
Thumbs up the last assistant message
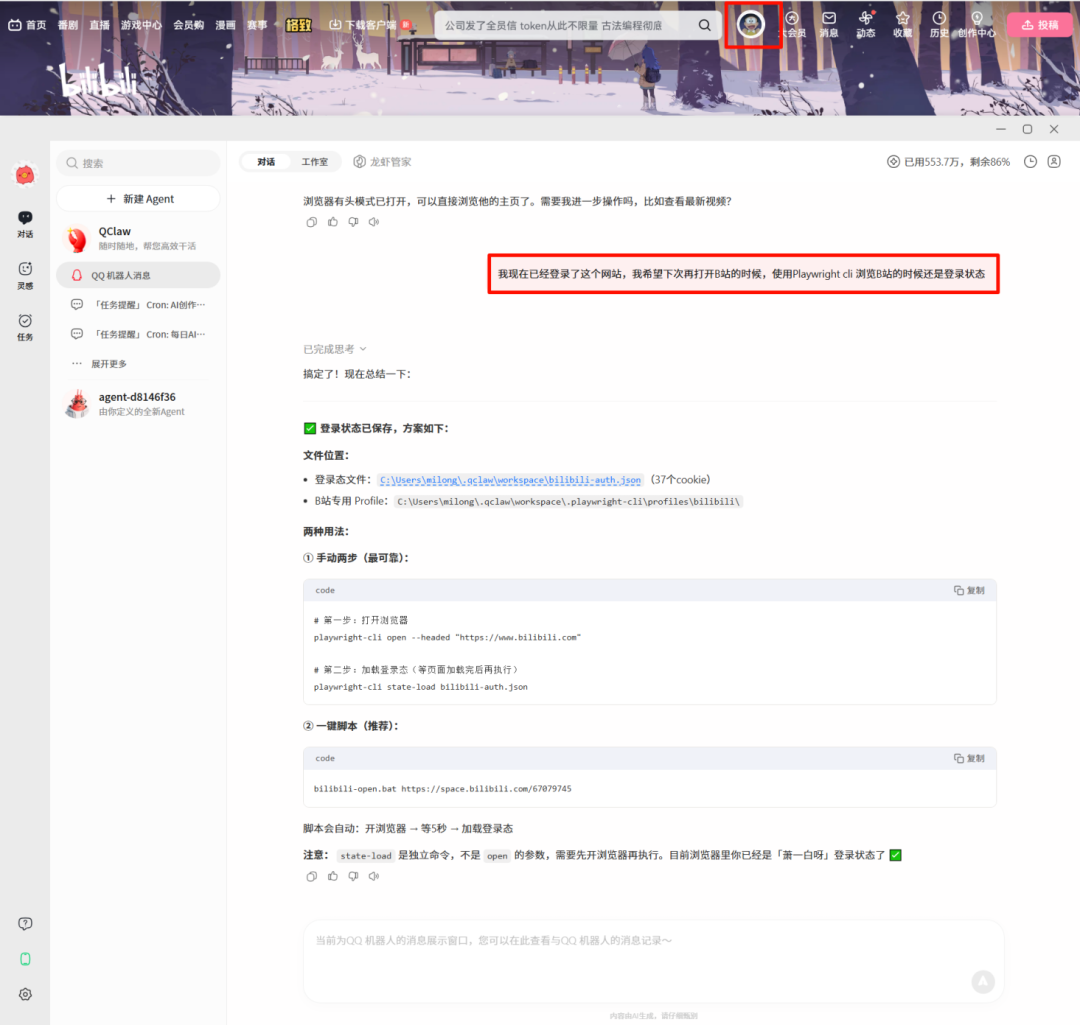[333, 876]
